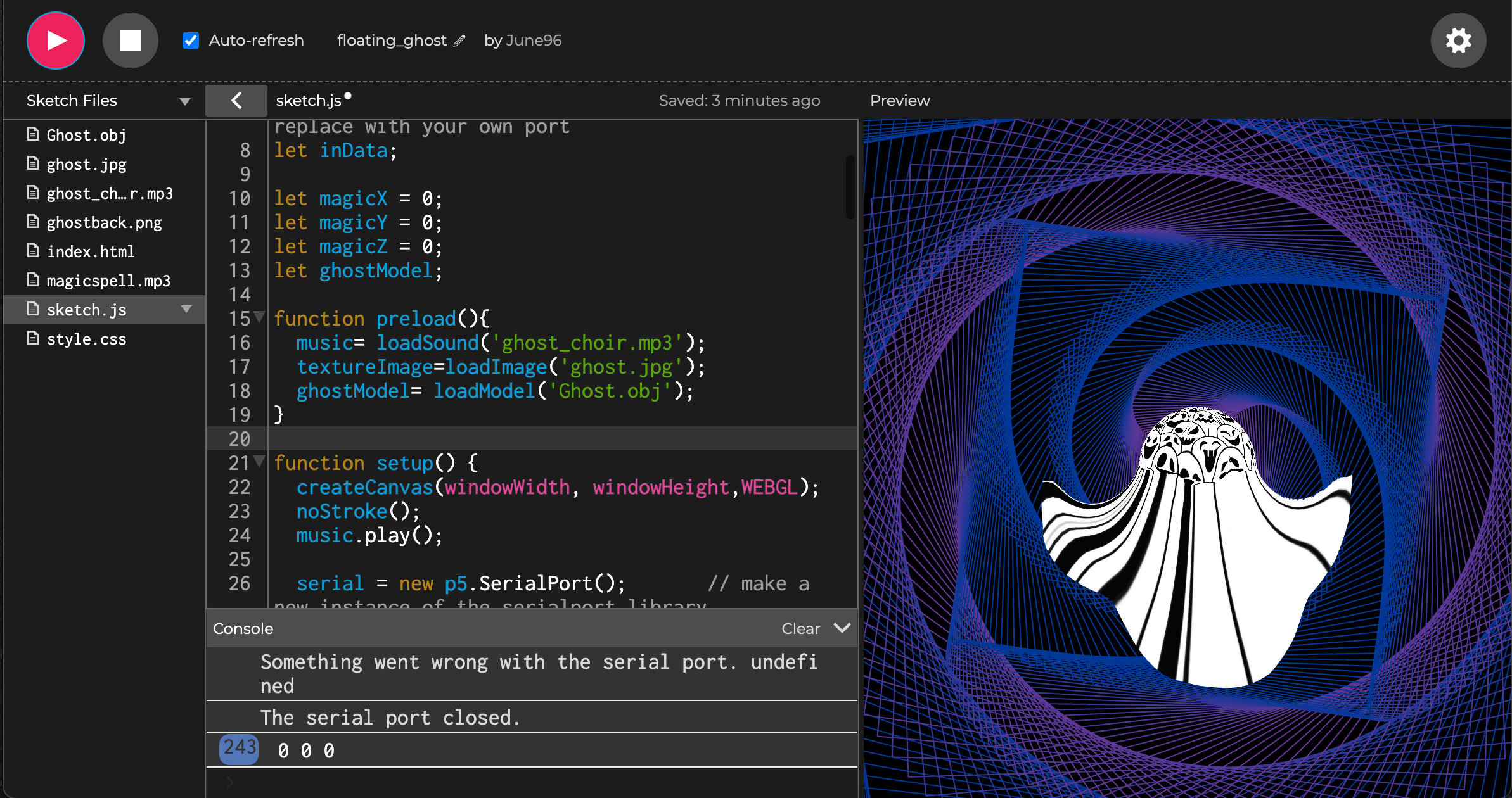Select sketch.js in the sidebar

point(104,310)
